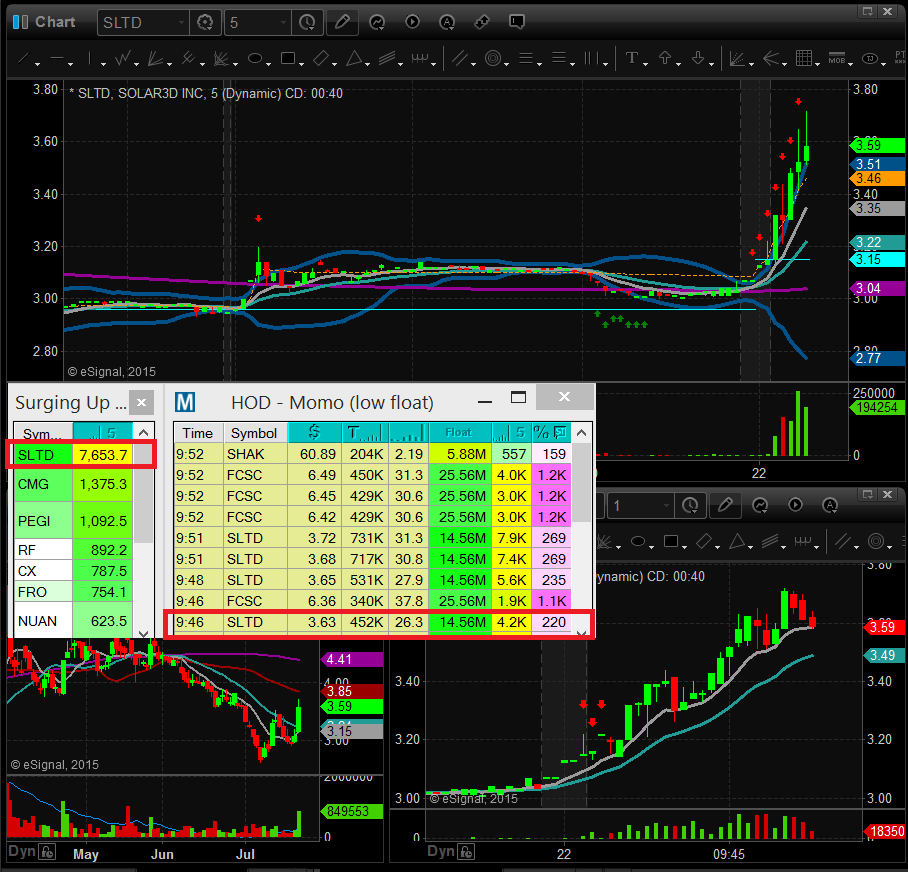Image resolution: width=908 pixels, height=872 pixels.
Task: Select the rectangle drawing tool in top chart
Action: [288, 58]
